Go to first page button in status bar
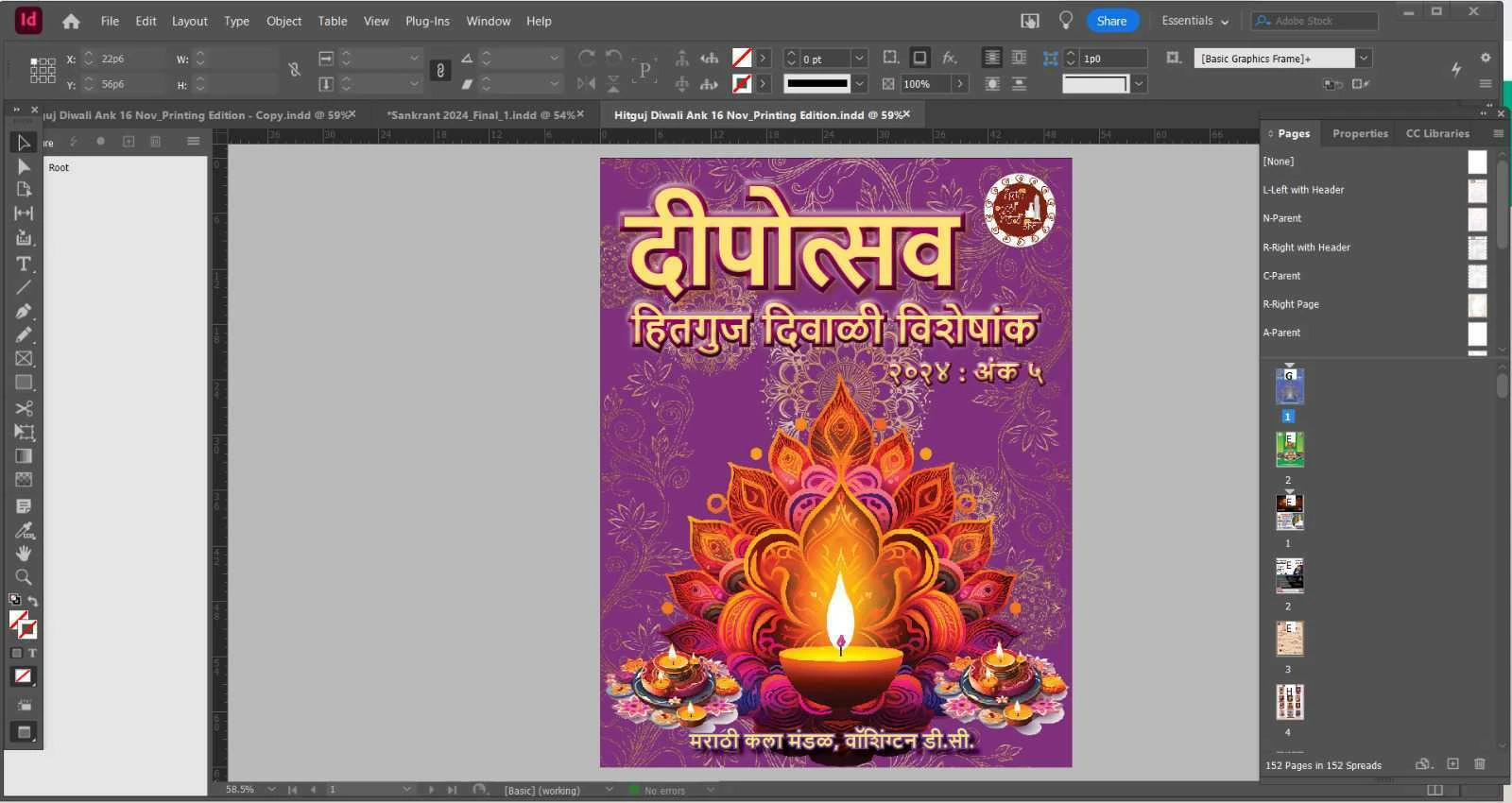This screenshot has height=803, width=1512. 293,790
